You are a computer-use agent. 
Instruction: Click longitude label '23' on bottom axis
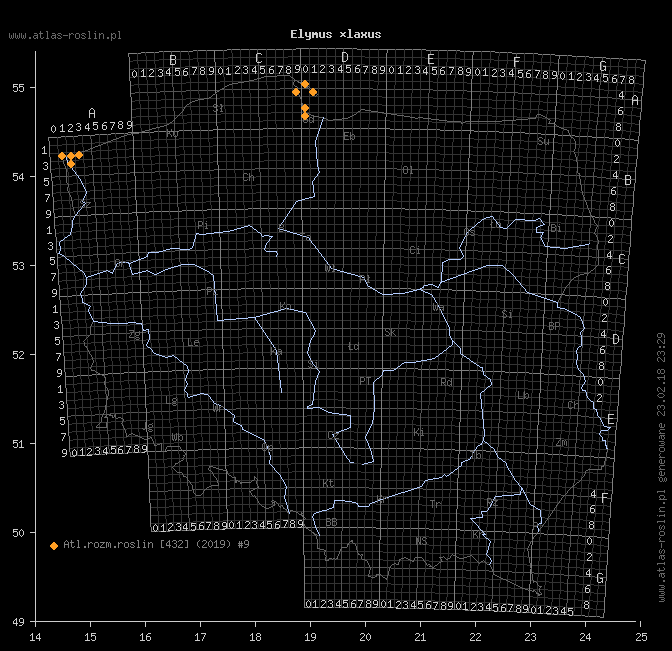tap(531, 637)
